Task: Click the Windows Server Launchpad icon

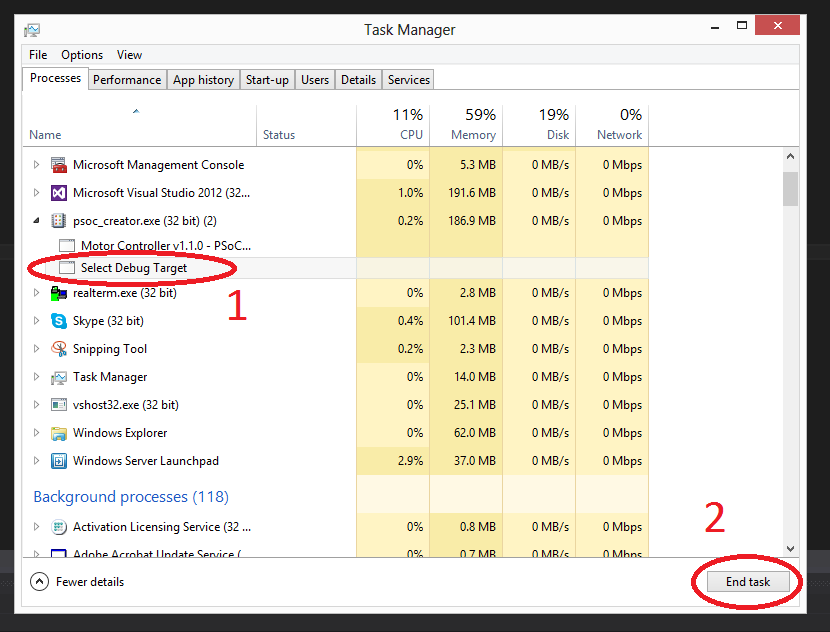Action: click(57, 460)
